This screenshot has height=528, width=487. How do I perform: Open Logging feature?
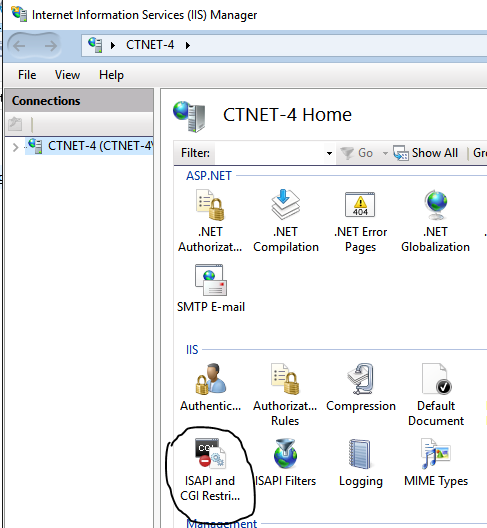pos(361,463)
